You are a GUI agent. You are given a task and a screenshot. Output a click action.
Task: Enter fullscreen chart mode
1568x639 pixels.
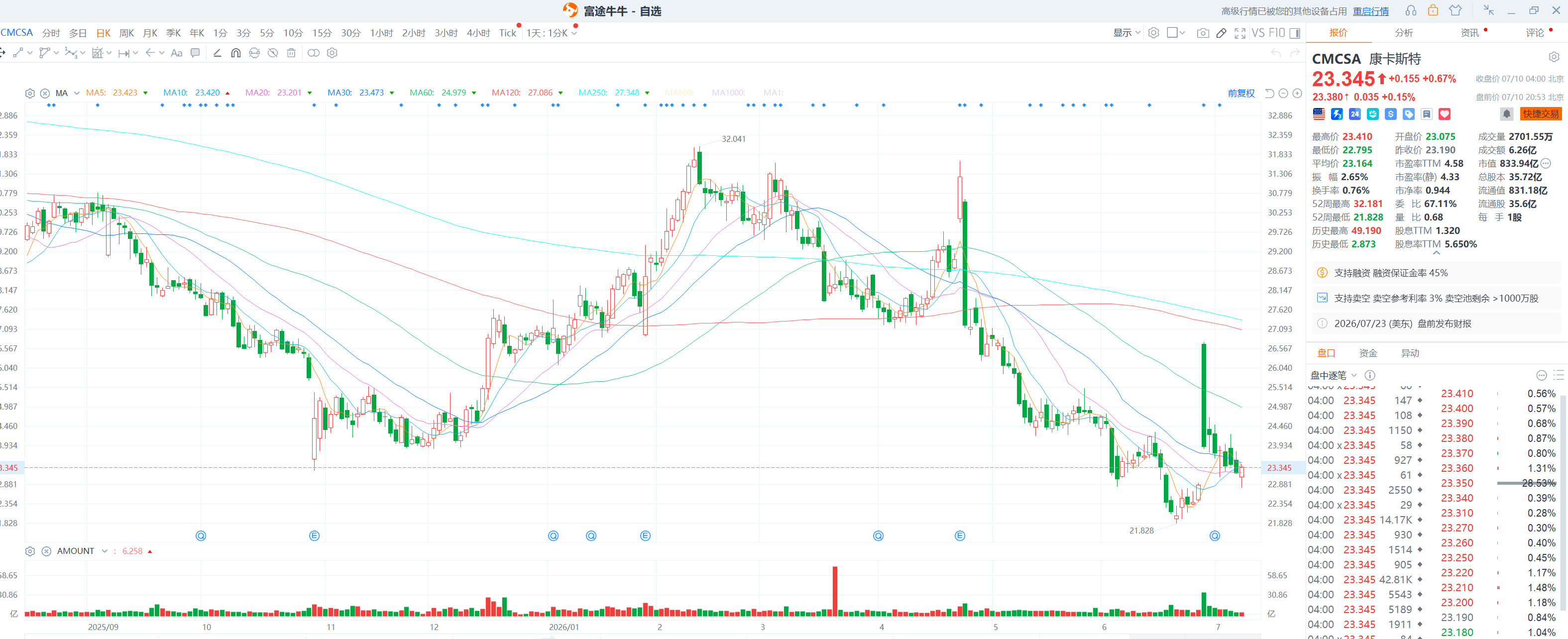[1240, 33]
